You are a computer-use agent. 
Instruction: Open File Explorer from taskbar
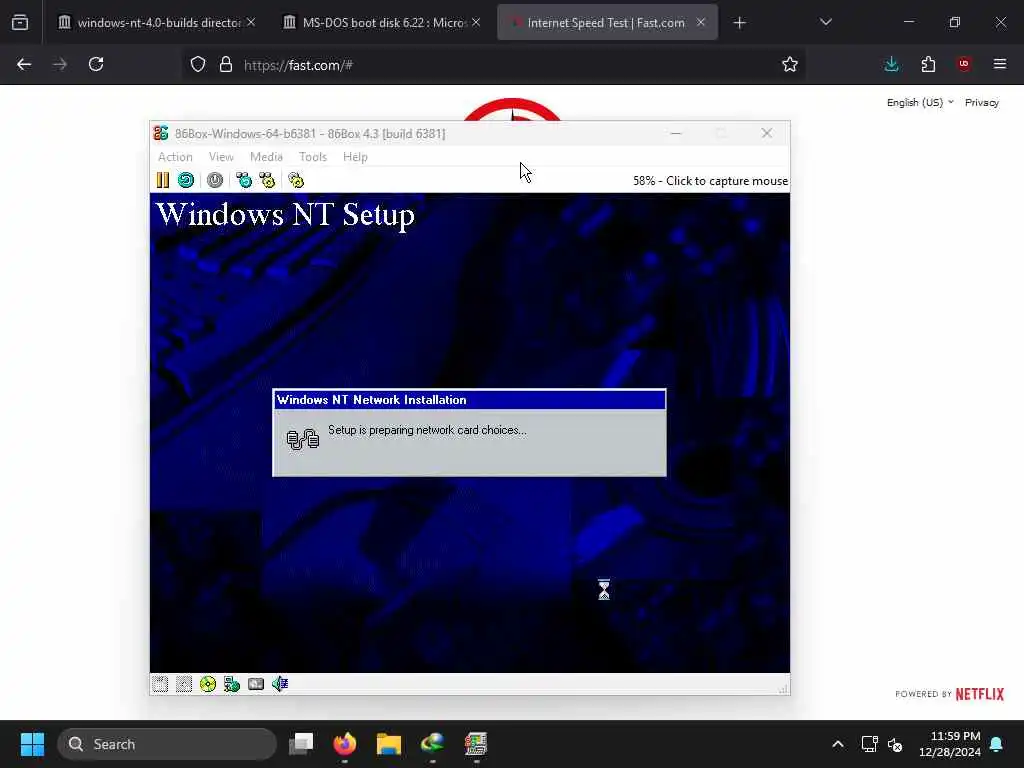[x=389, y=744]
